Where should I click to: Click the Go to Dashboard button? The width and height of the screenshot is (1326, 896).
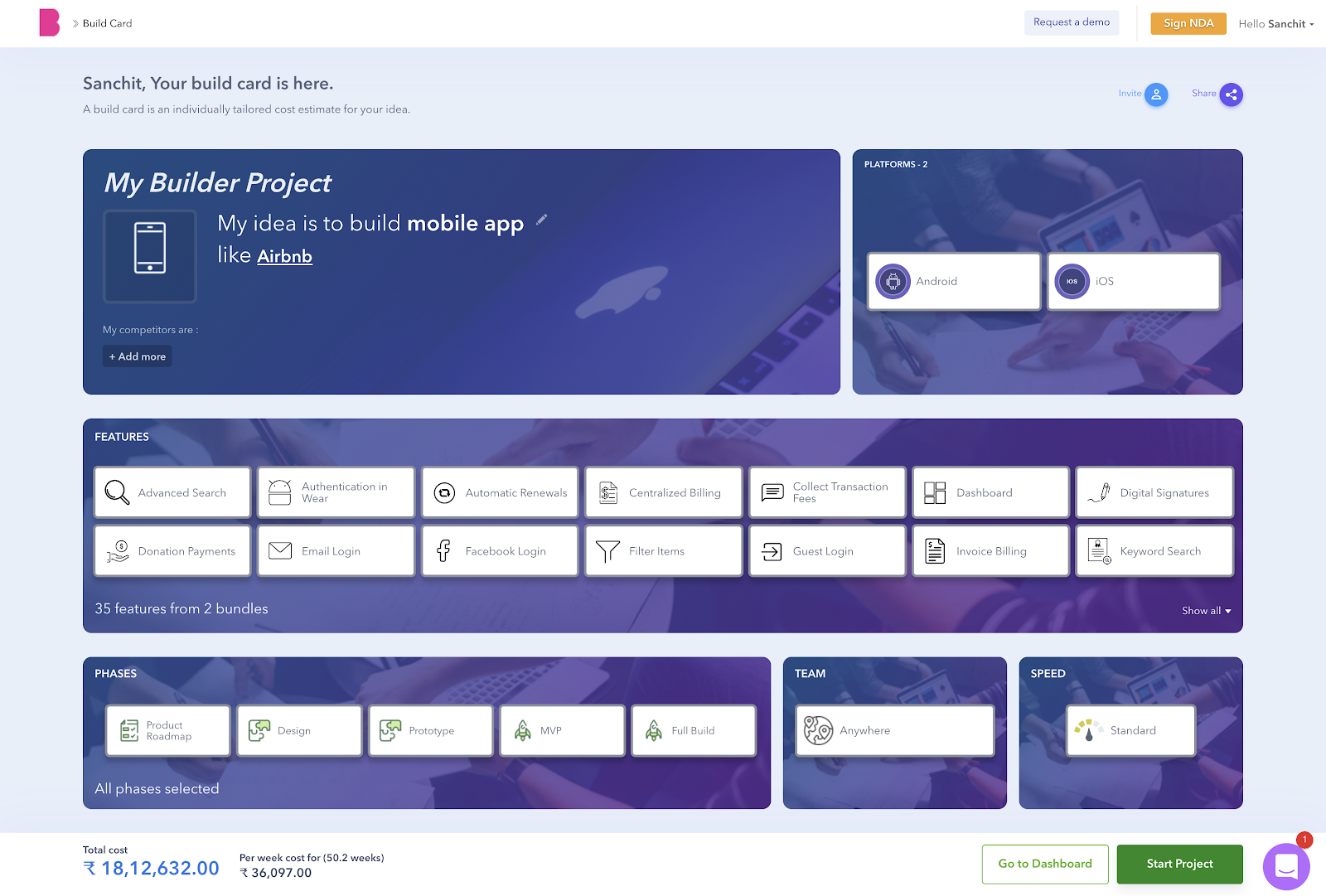tap(1045, 864)
